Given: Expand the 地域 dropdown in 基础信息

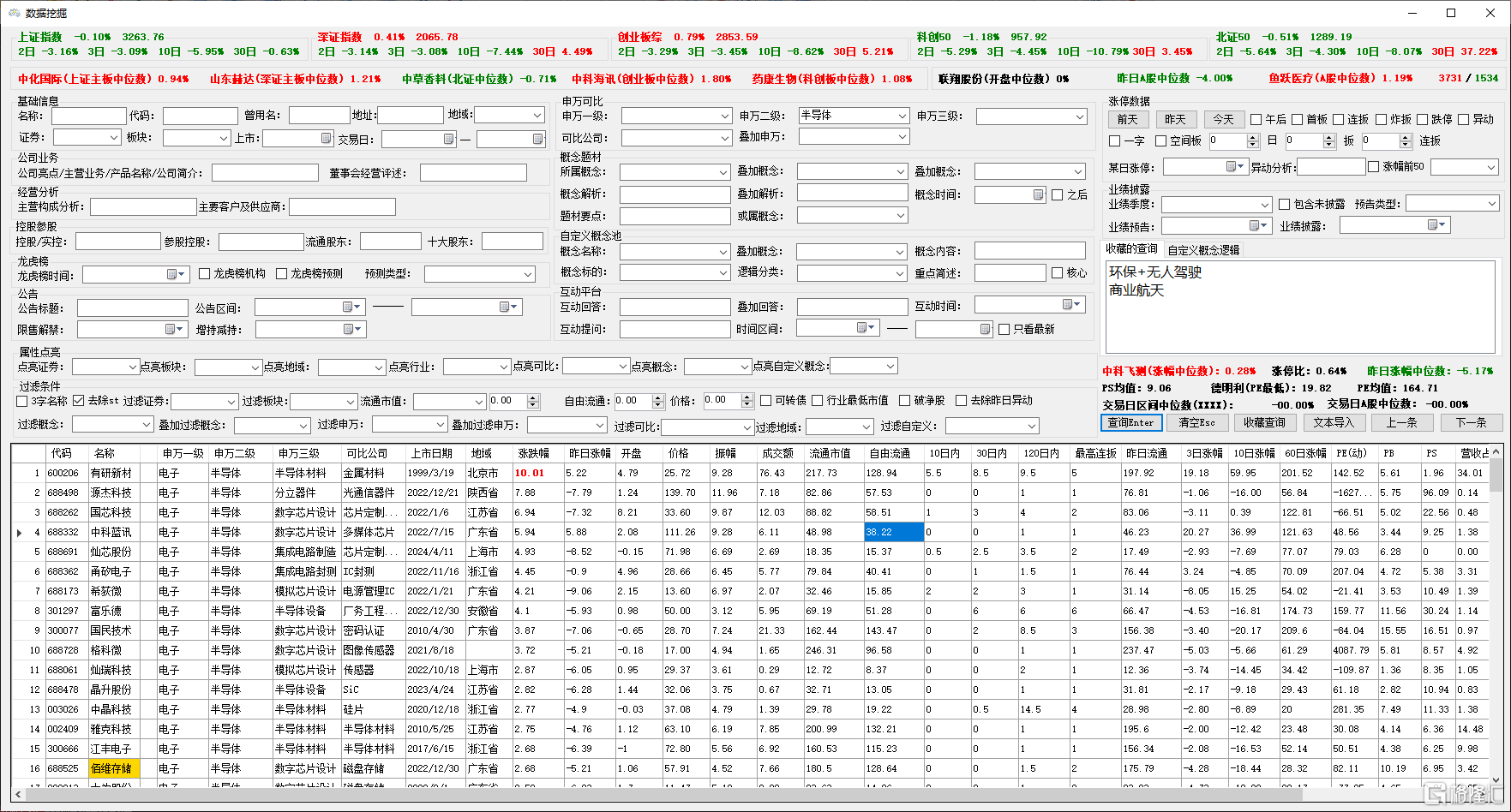Looking at the screenshot, I should pyautogui.click(x=537, y=115).
